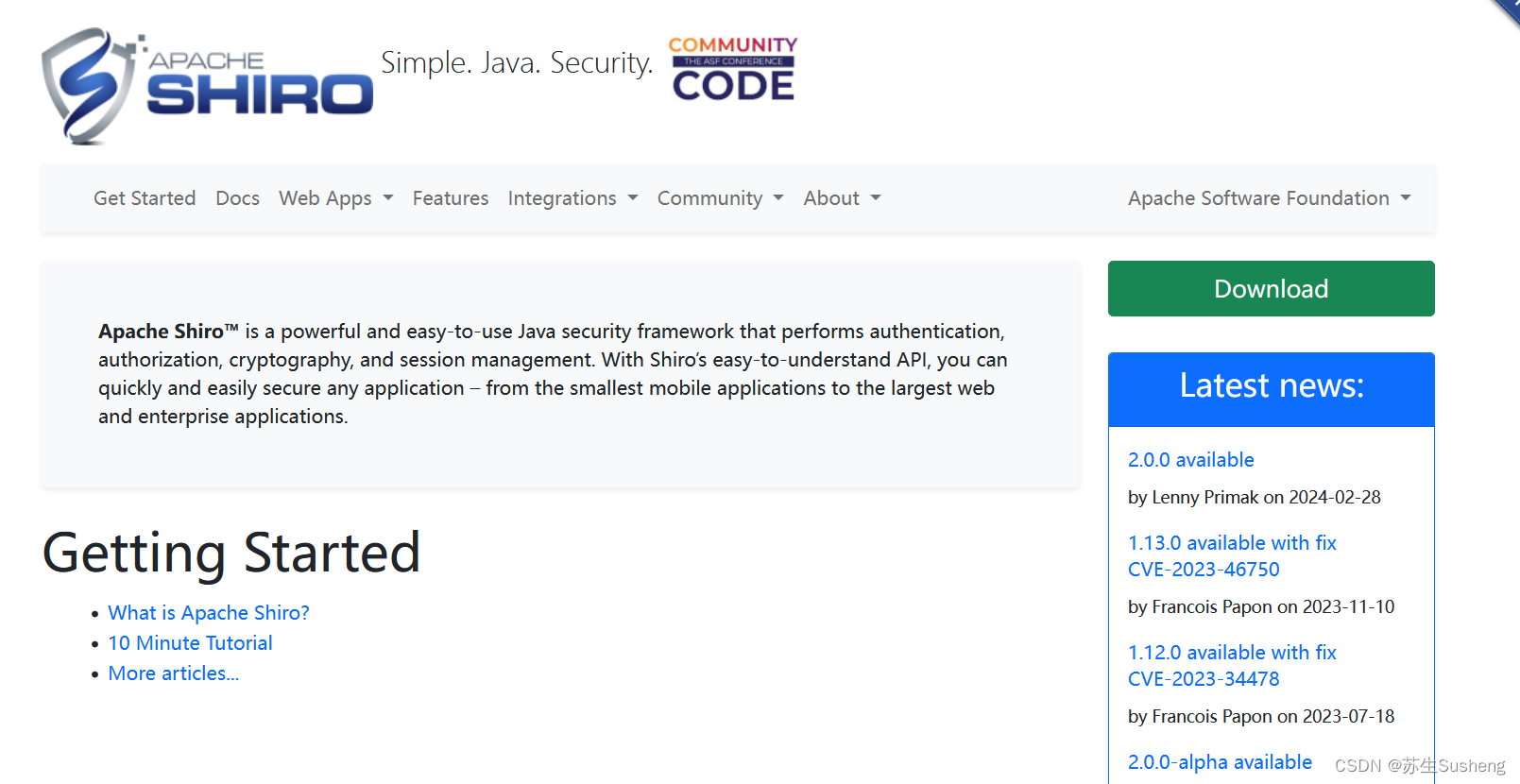Expand the About dropdown menu
Viewport: 1520px width, 784px height.
(x=842, y=198)
